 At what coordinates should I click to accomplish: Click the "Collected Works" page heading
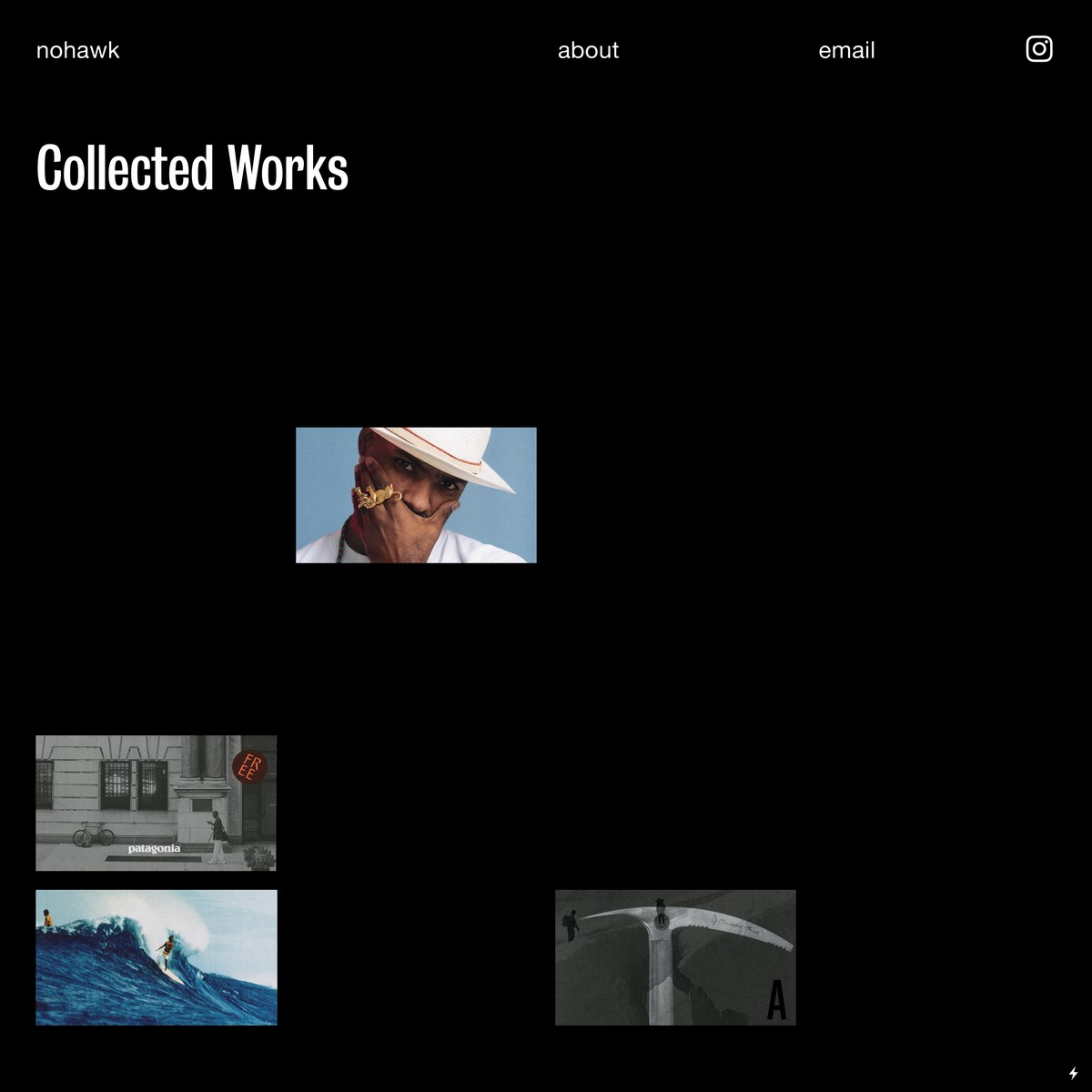(x=191, y=167)
